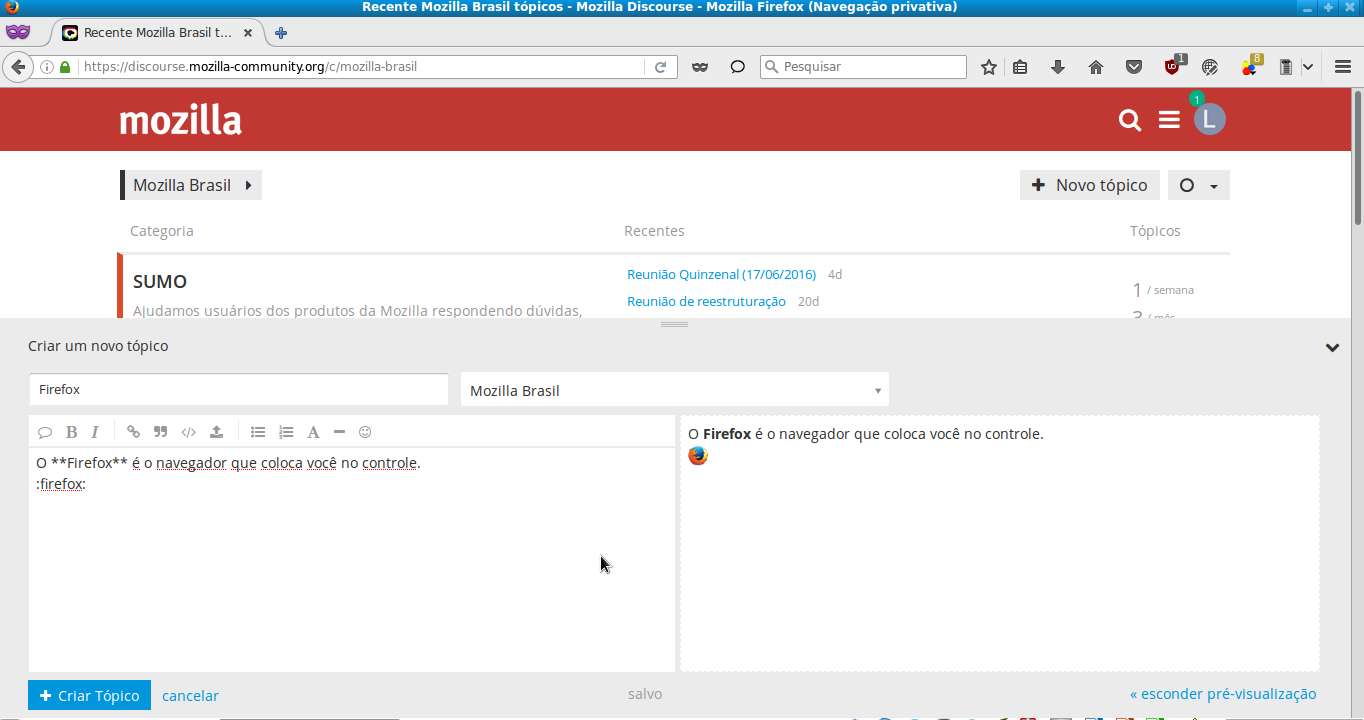This screenshot has height=720, width=1364.
Task: Open the Mozilla Brasil category dropdown
Action: 674,390
